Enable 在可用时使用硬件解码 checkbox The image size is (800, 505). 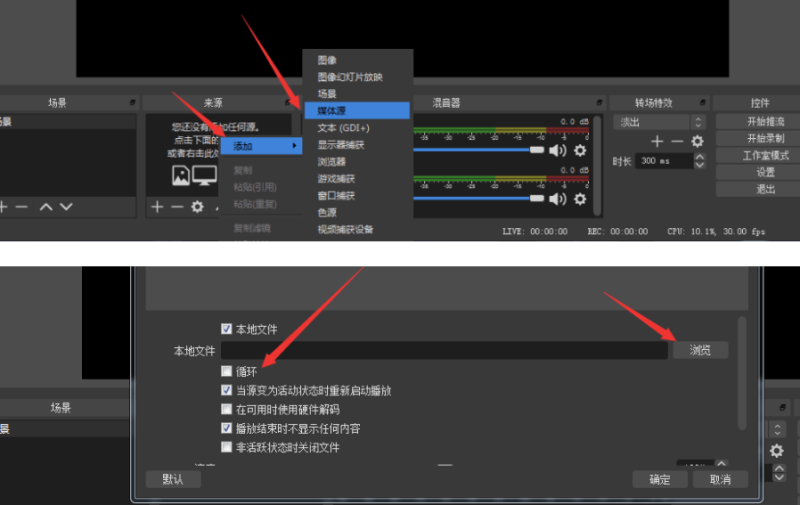tap(227, 409)
